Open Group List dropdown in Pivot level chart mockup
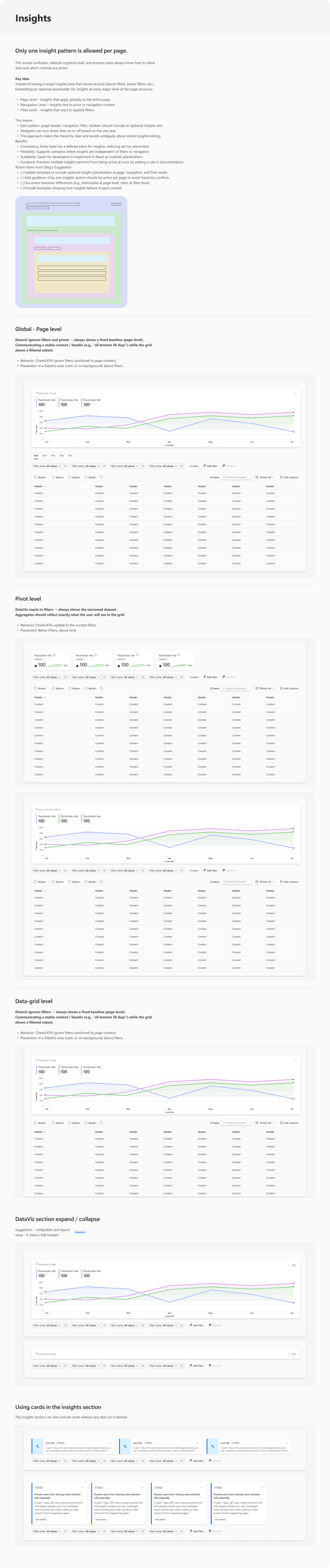330x1568 pixels. (x=265, y=881)
